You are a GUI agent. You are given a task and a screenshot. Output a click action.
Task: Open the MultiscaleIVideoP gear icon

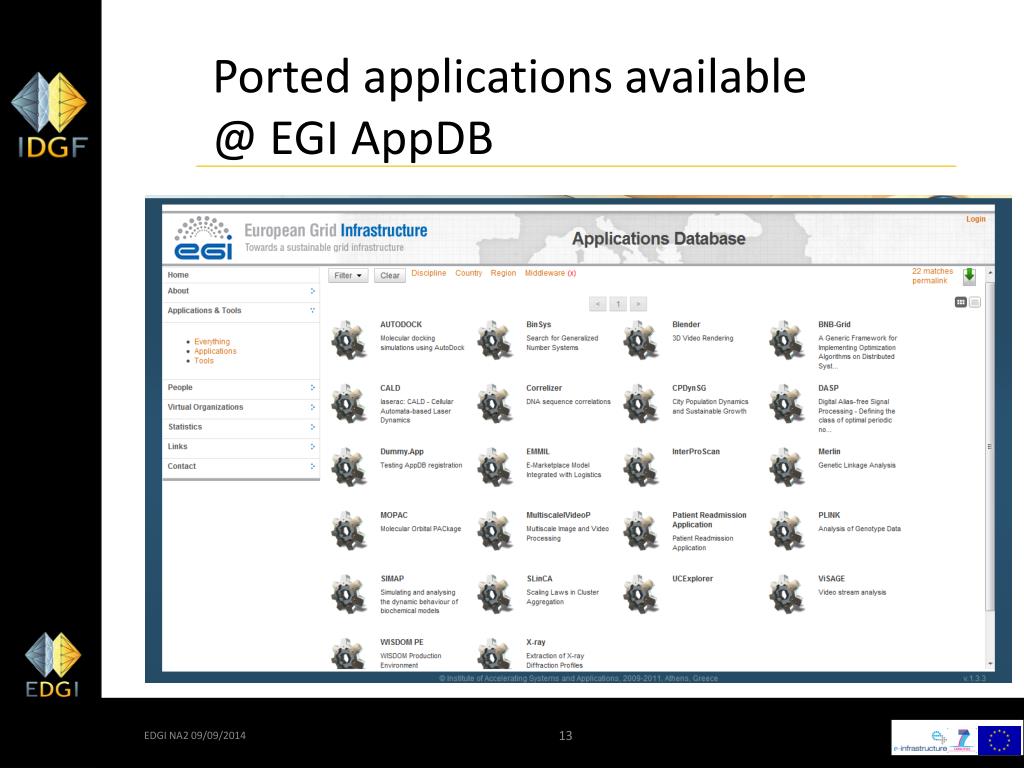495,531
